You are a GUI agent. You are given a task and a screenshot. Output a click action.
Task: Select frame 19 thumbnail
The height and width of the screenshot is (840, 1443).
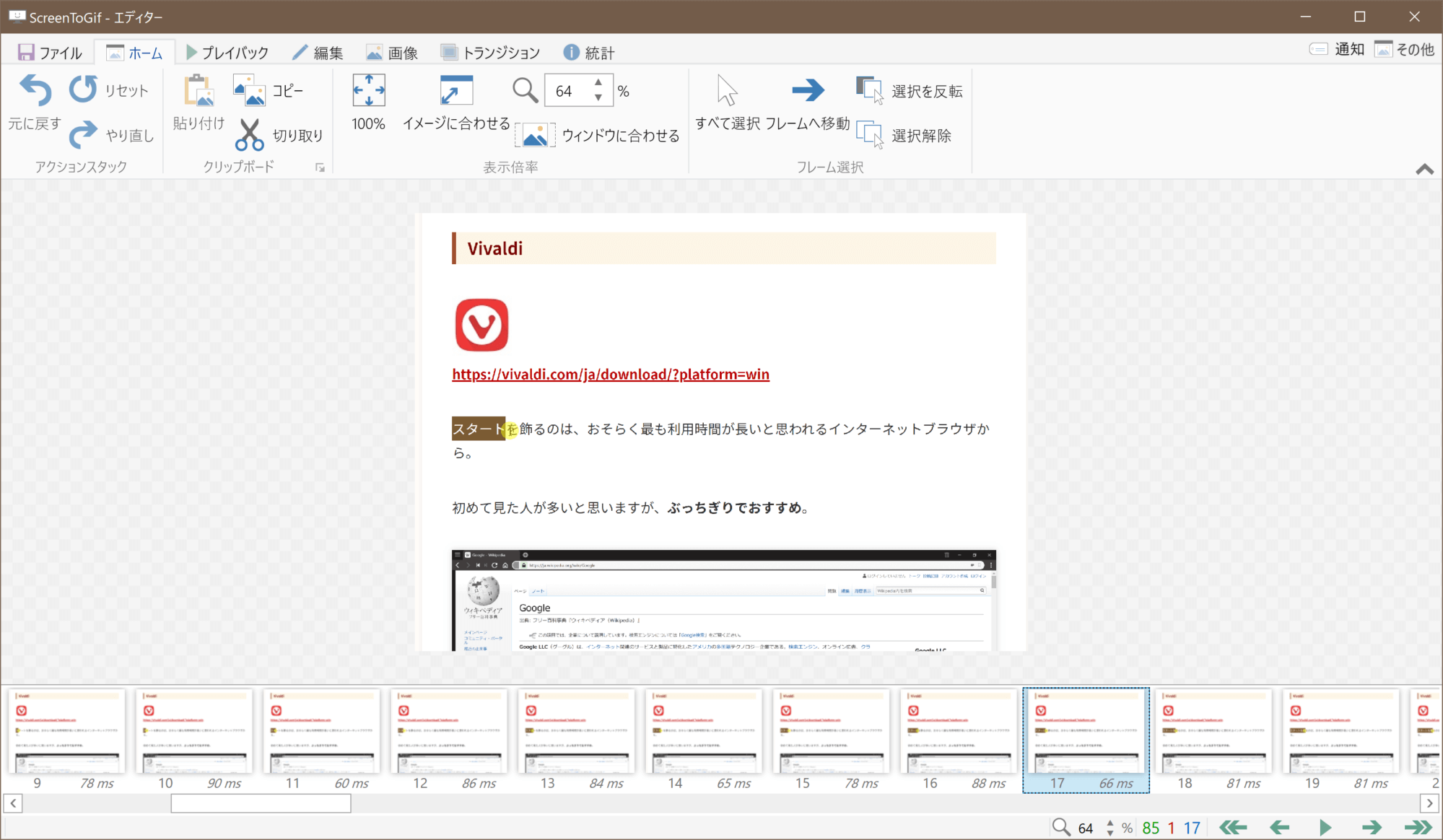(1340, 740)
